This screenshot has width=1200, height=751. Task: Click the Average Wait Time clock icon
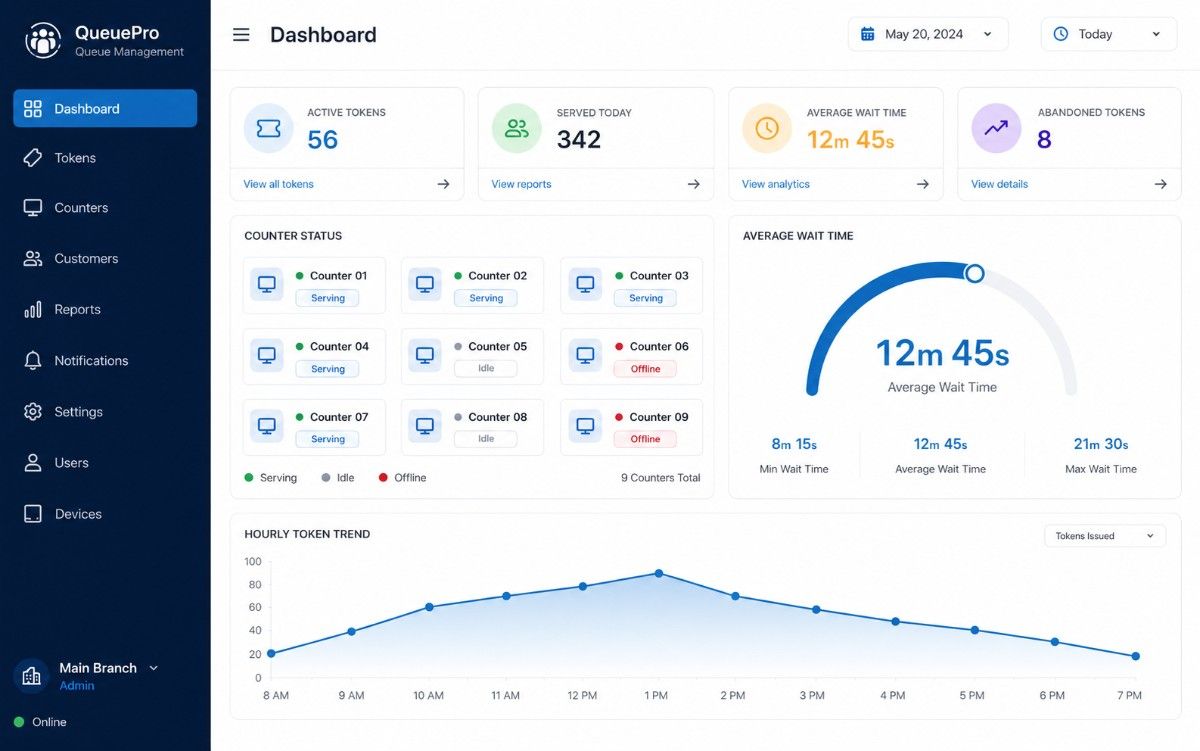pos(767,128)
